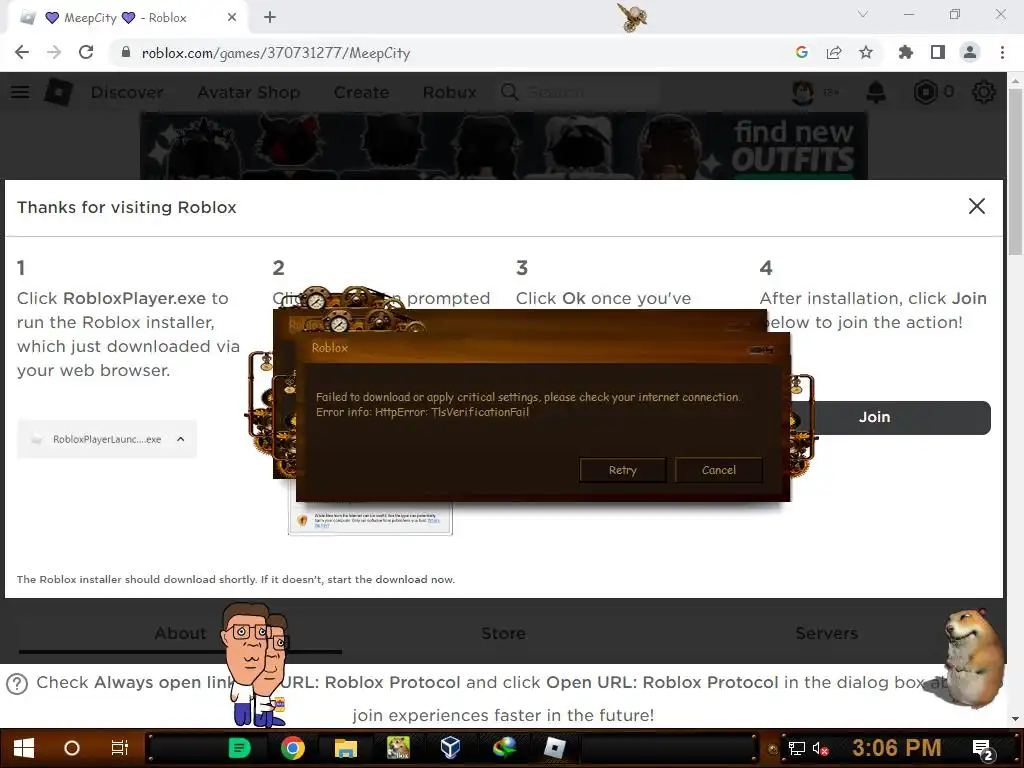The height and width of the screenshot is (768, 1024).
Task: Switch to the Servers tab
Action: 826,633
